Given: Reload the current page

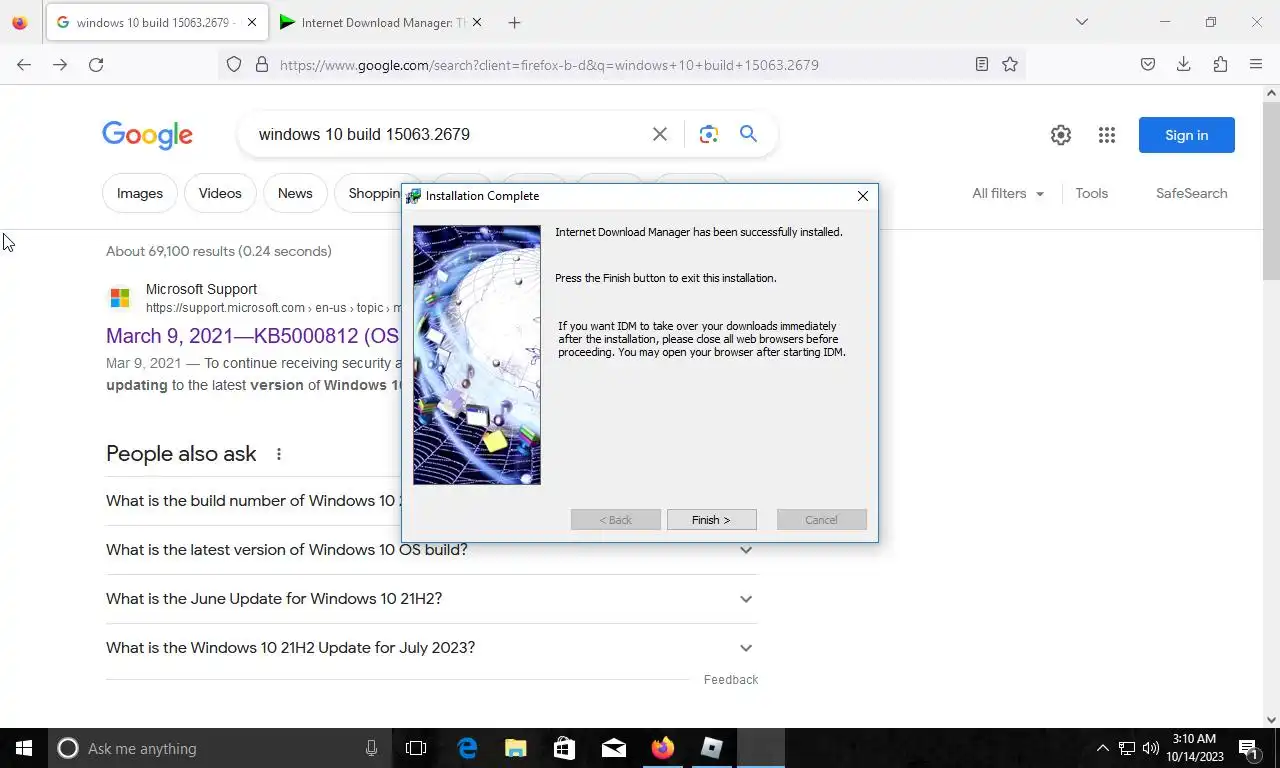Looking at the screenshot, I should tap(96, 65).
